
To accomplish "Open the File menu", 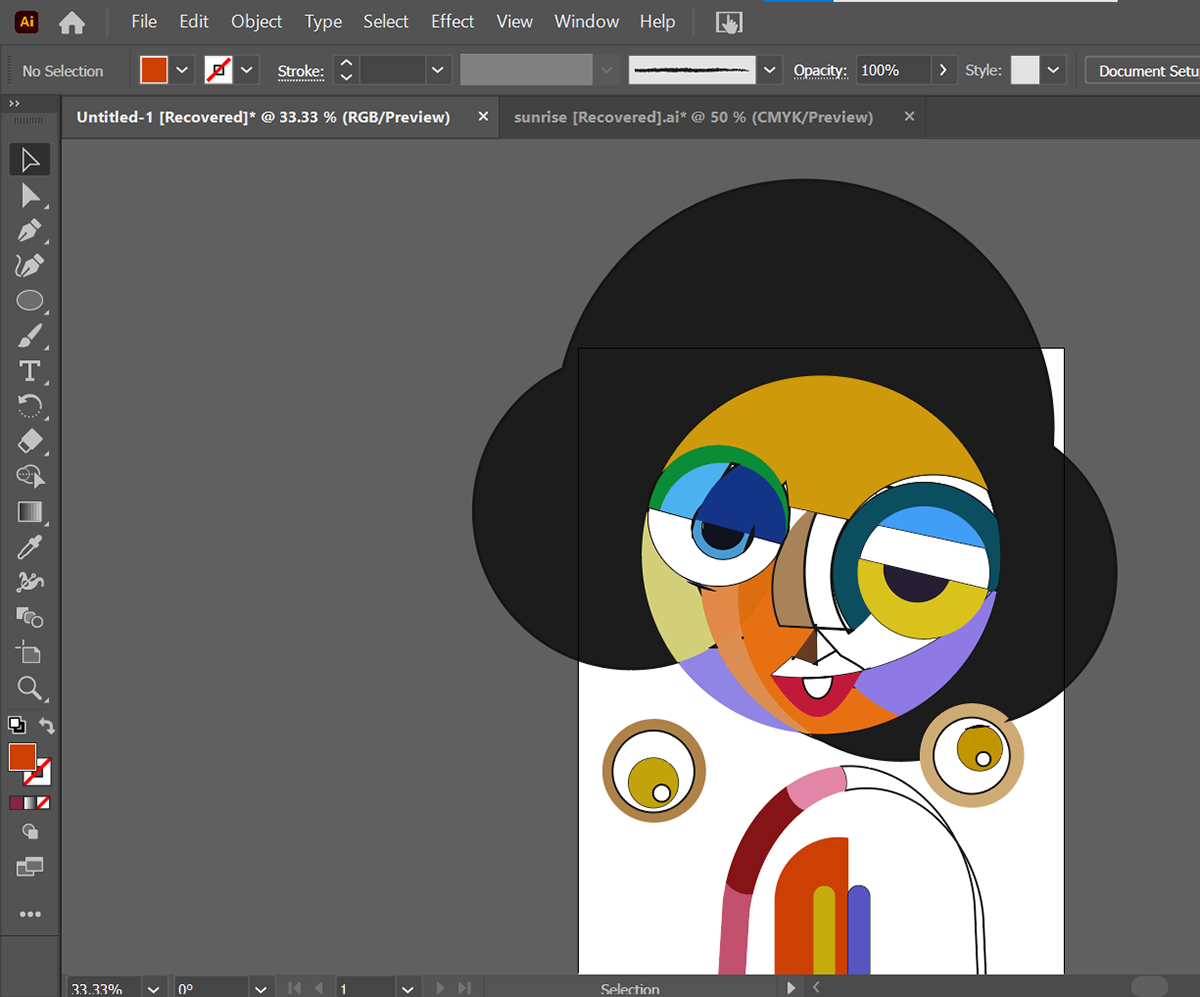I will point(144,21).
